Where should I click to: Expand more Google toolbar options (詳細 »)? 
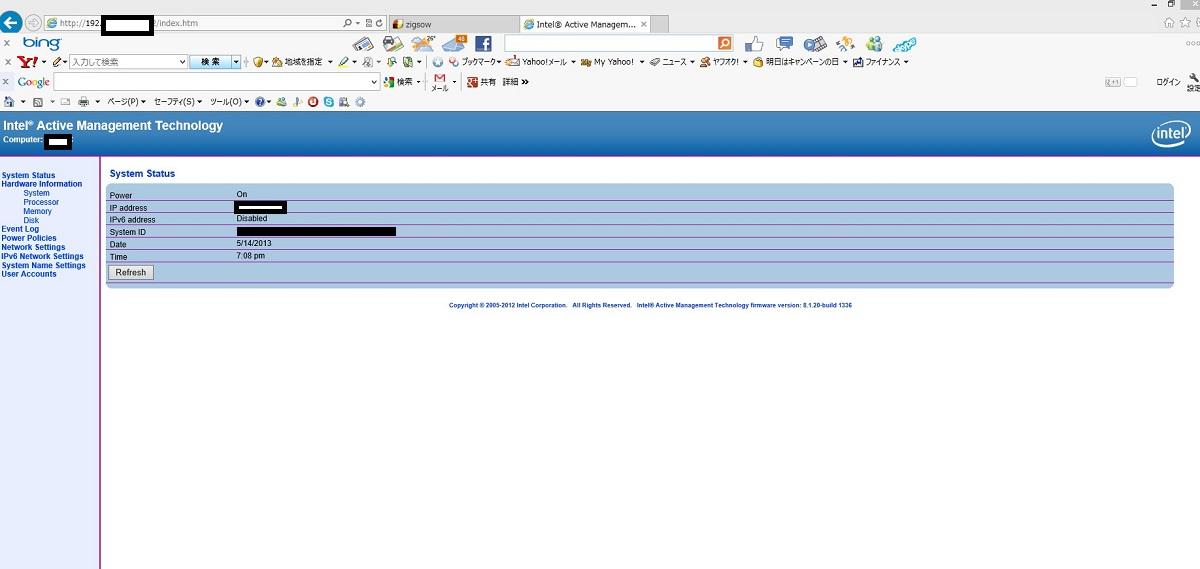point(516,82)
